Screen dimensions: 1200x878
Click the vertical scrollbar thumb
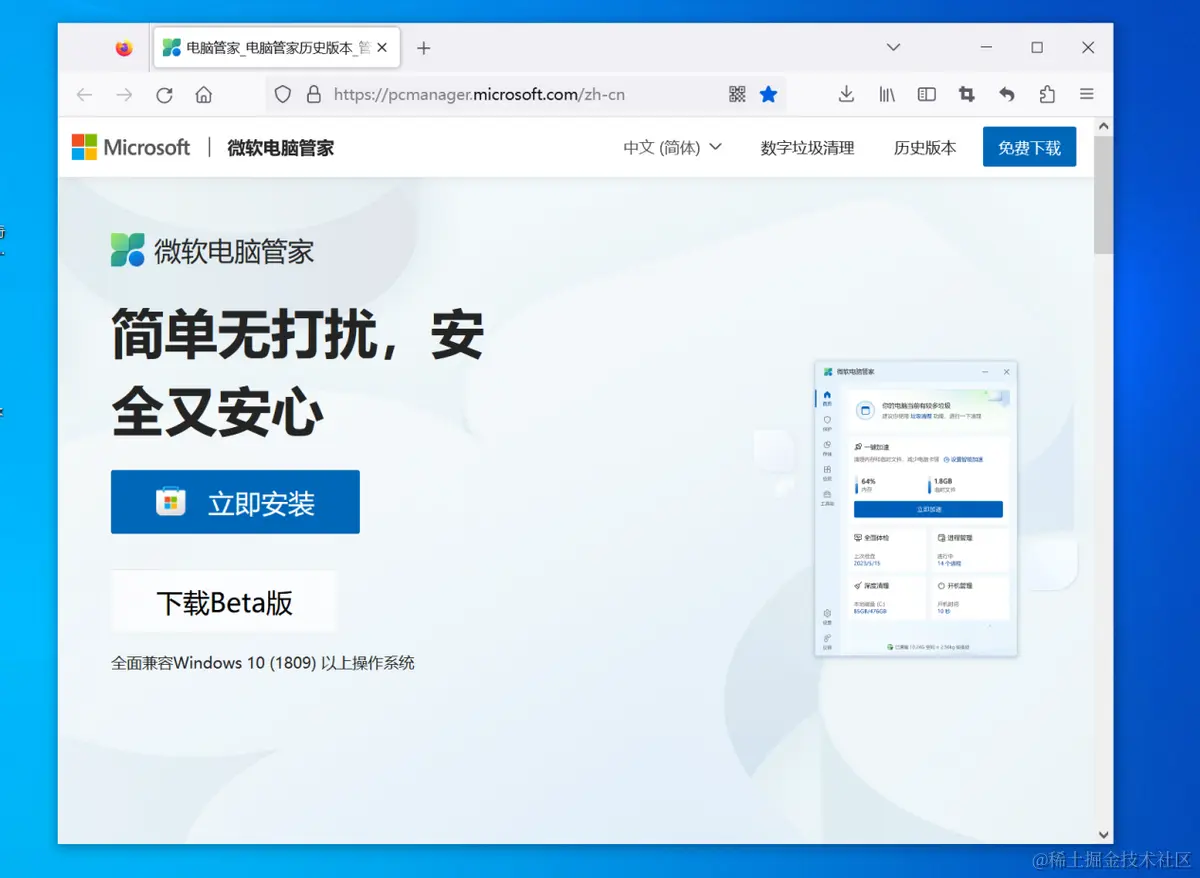[x=1104, y=195]
